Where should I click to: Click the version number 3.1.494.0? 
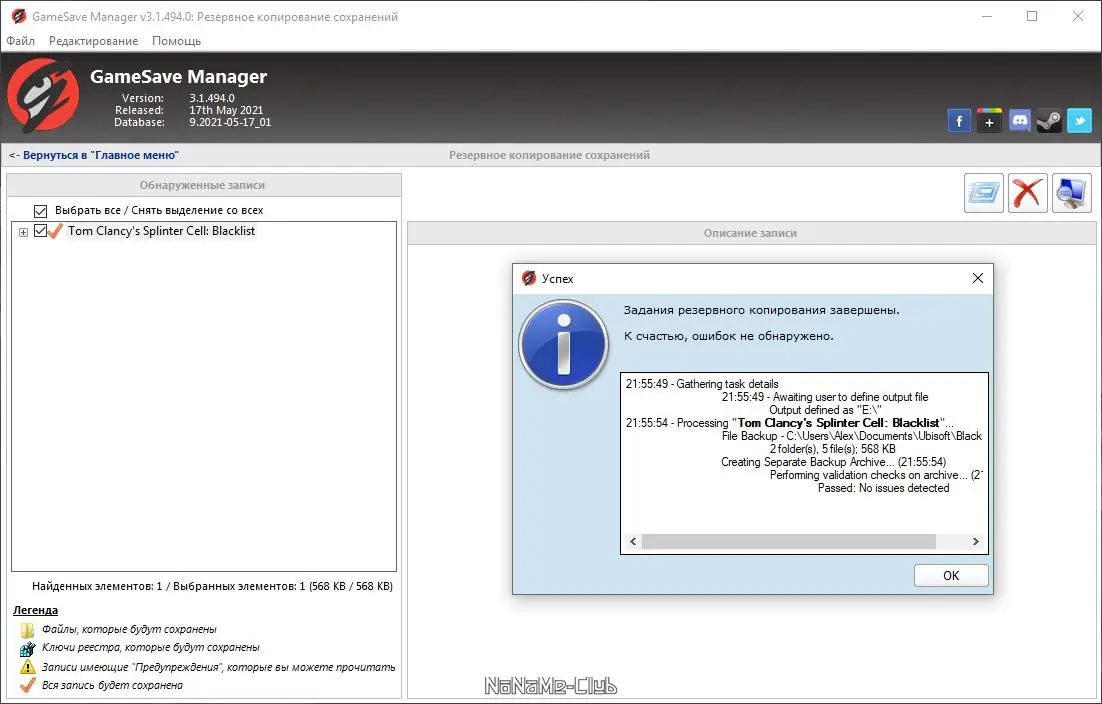tap(212, 98)
